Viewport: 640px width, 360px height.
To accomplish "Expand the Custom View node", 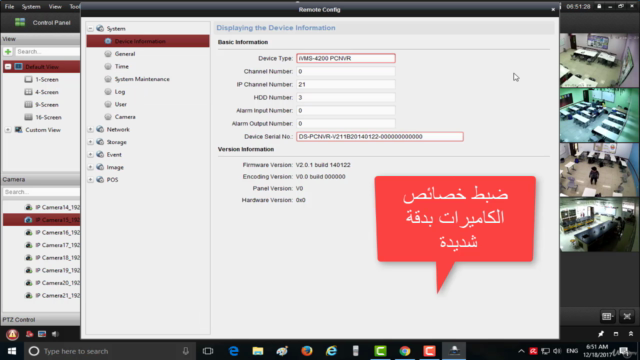I will pyautogui.click(x=8, y=130).
